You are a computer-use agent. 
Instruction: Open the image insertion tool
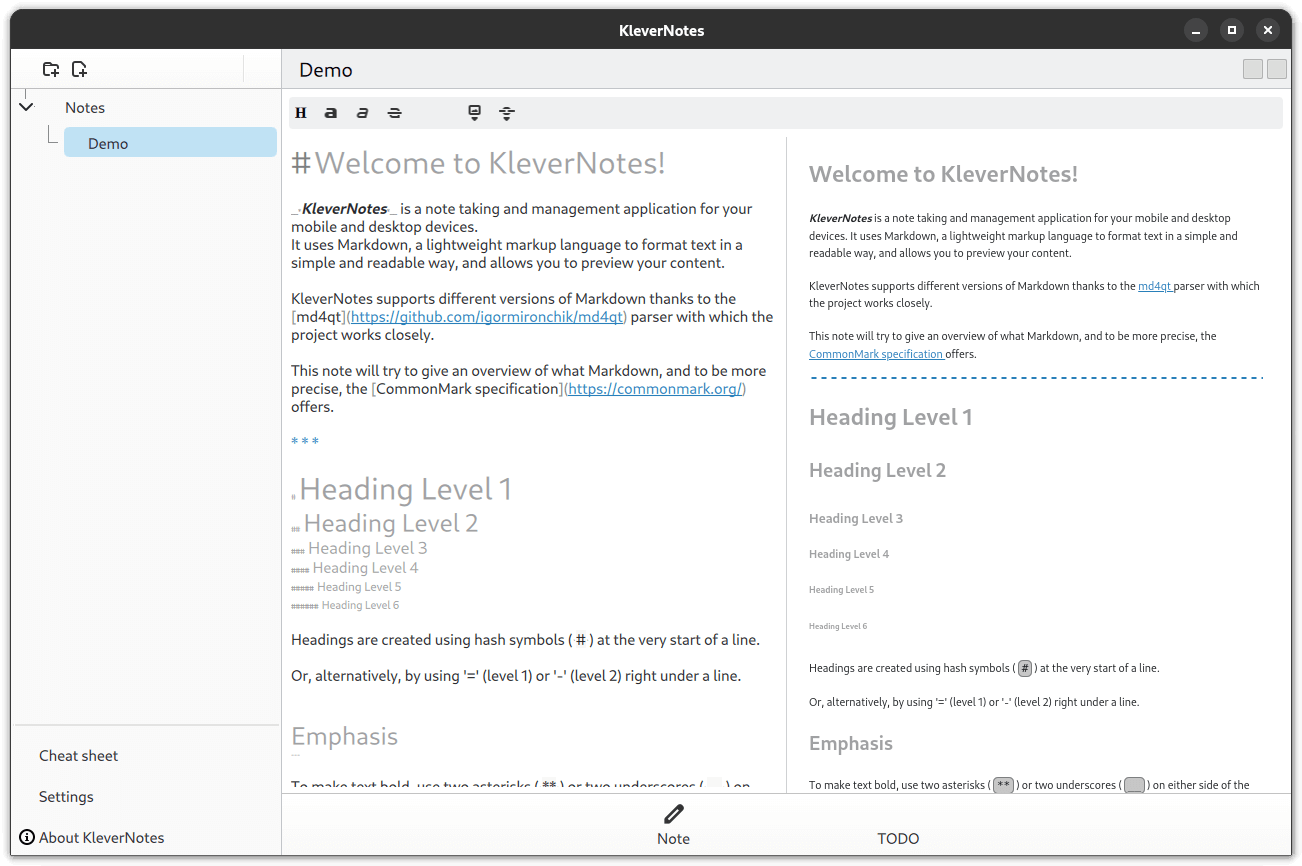(x=473, y=108)
